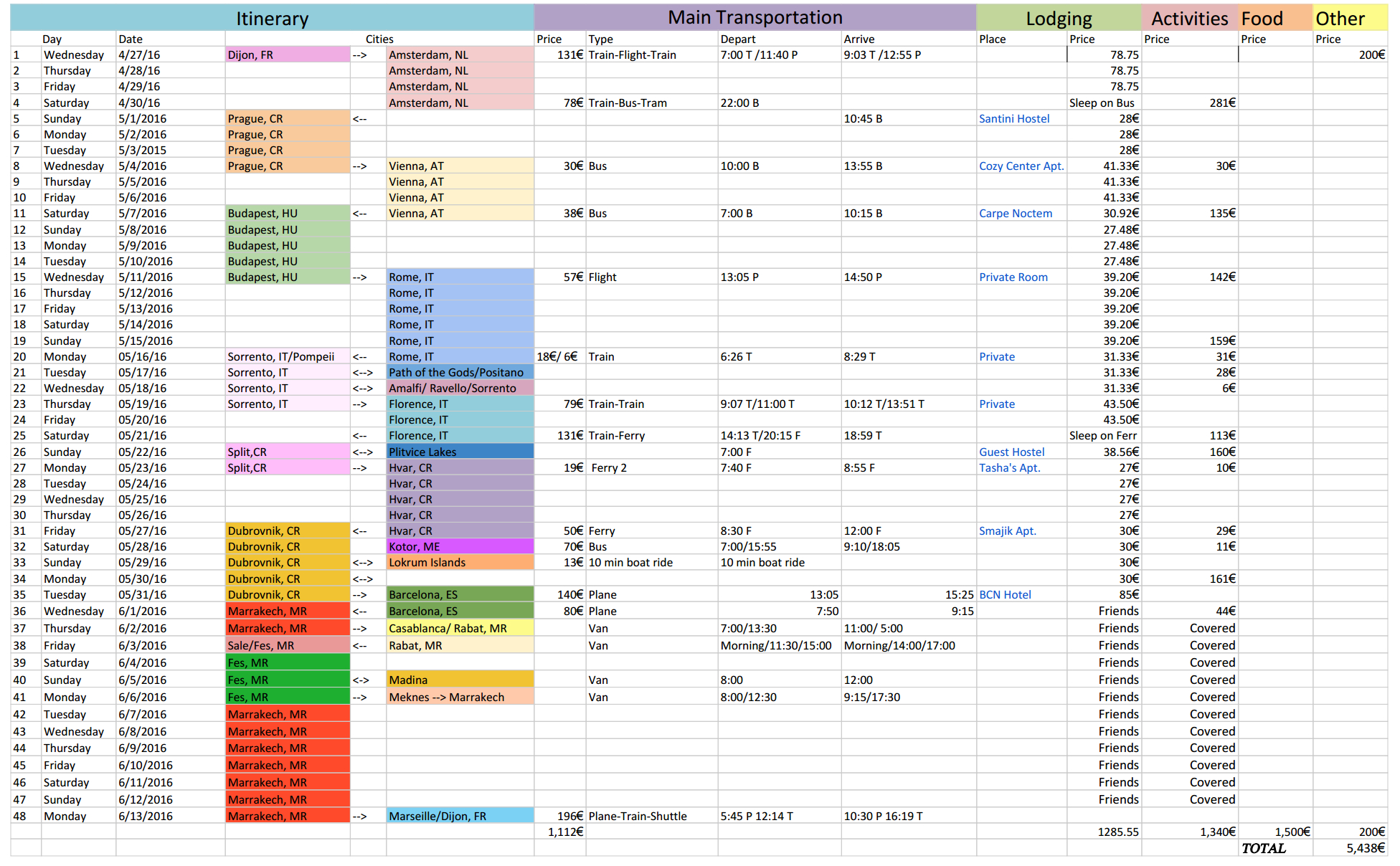Click the Lodging header cell
This screenshot has width=1400, height=866.
tap(1058, 19)
